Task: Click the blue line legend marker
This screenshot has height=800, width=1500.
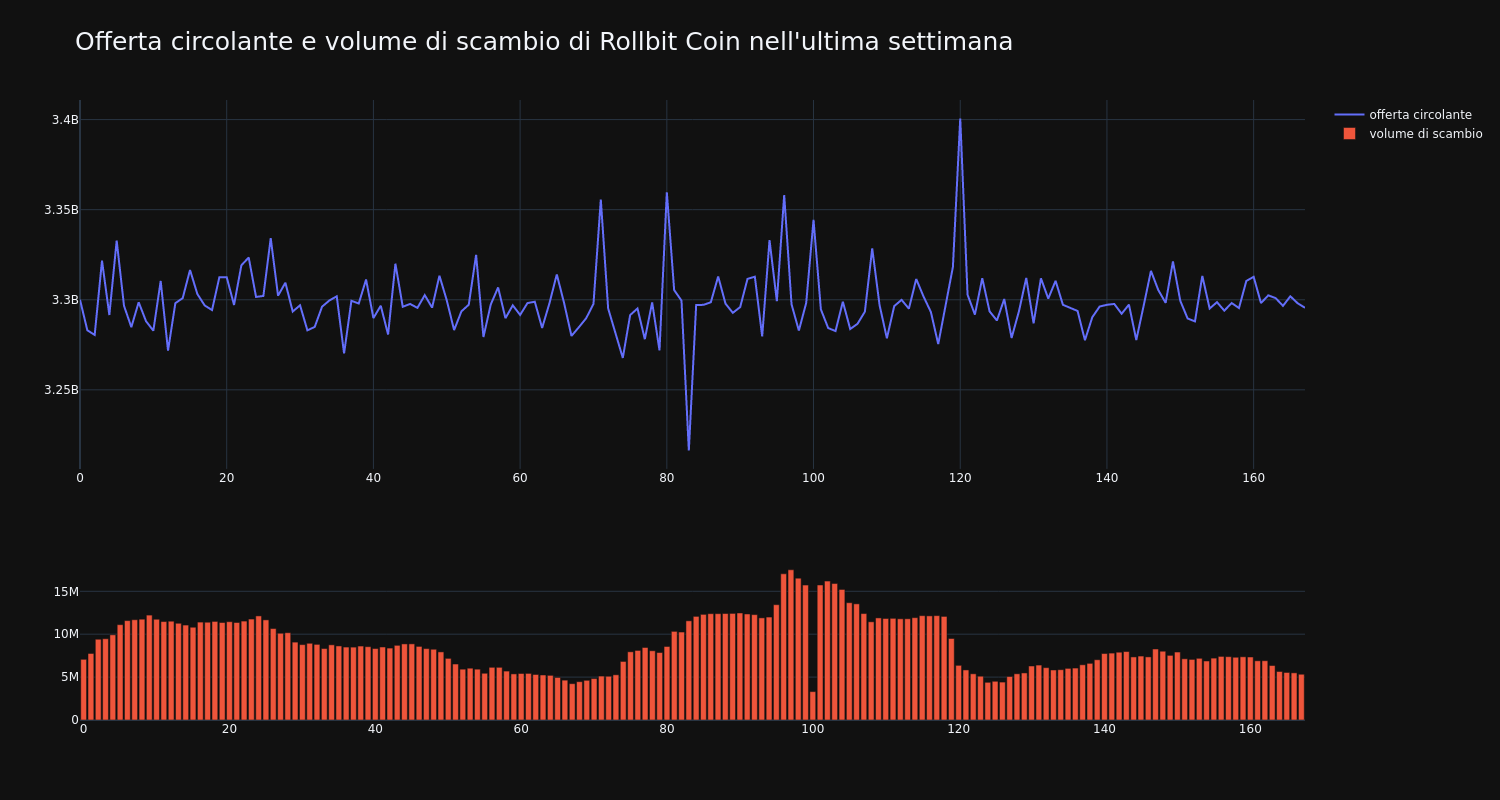Action: [x=1349, y=115]
